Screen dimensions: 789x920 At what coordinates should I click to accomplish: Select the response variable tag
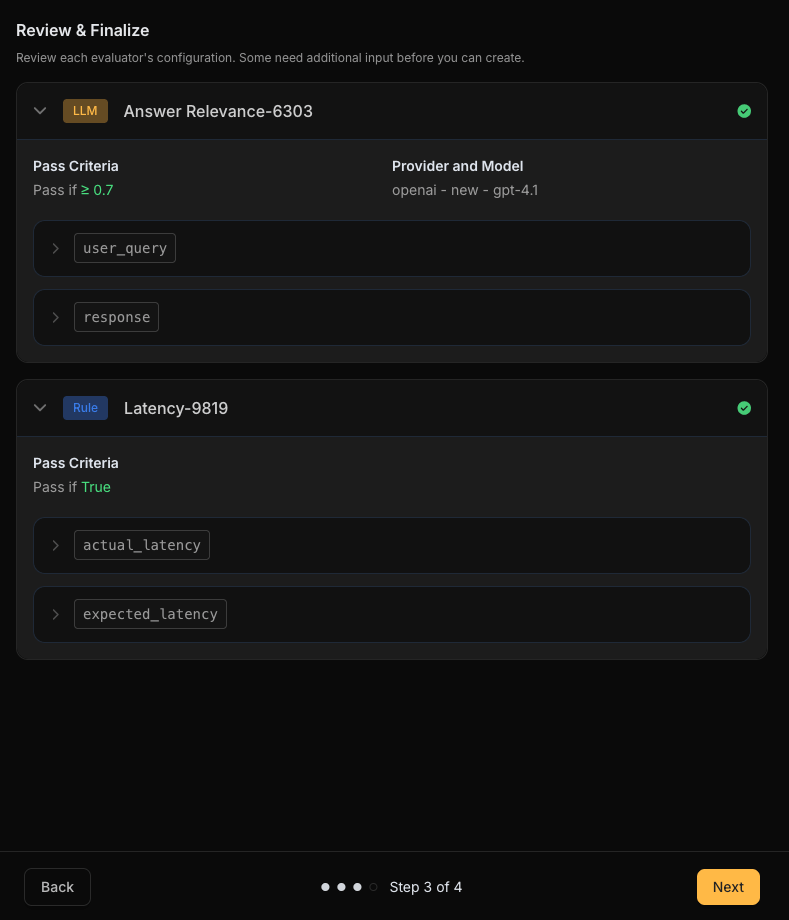coord(116,317)
